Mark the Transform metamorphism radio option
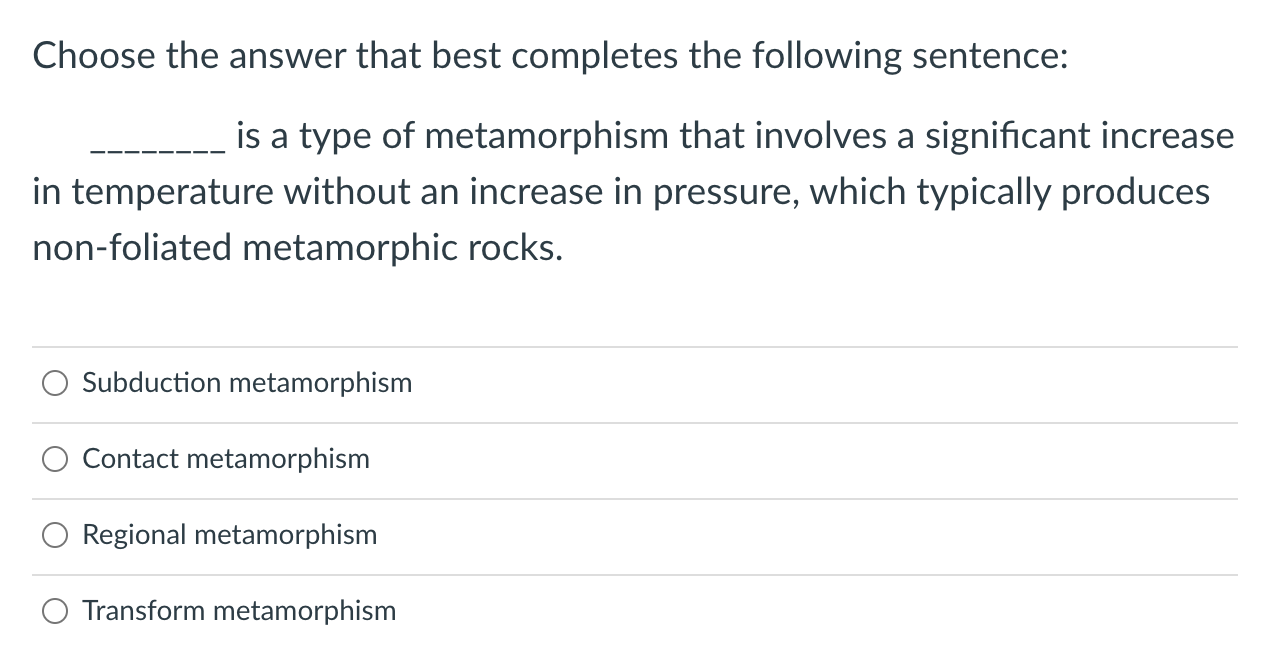 point(55,611)
